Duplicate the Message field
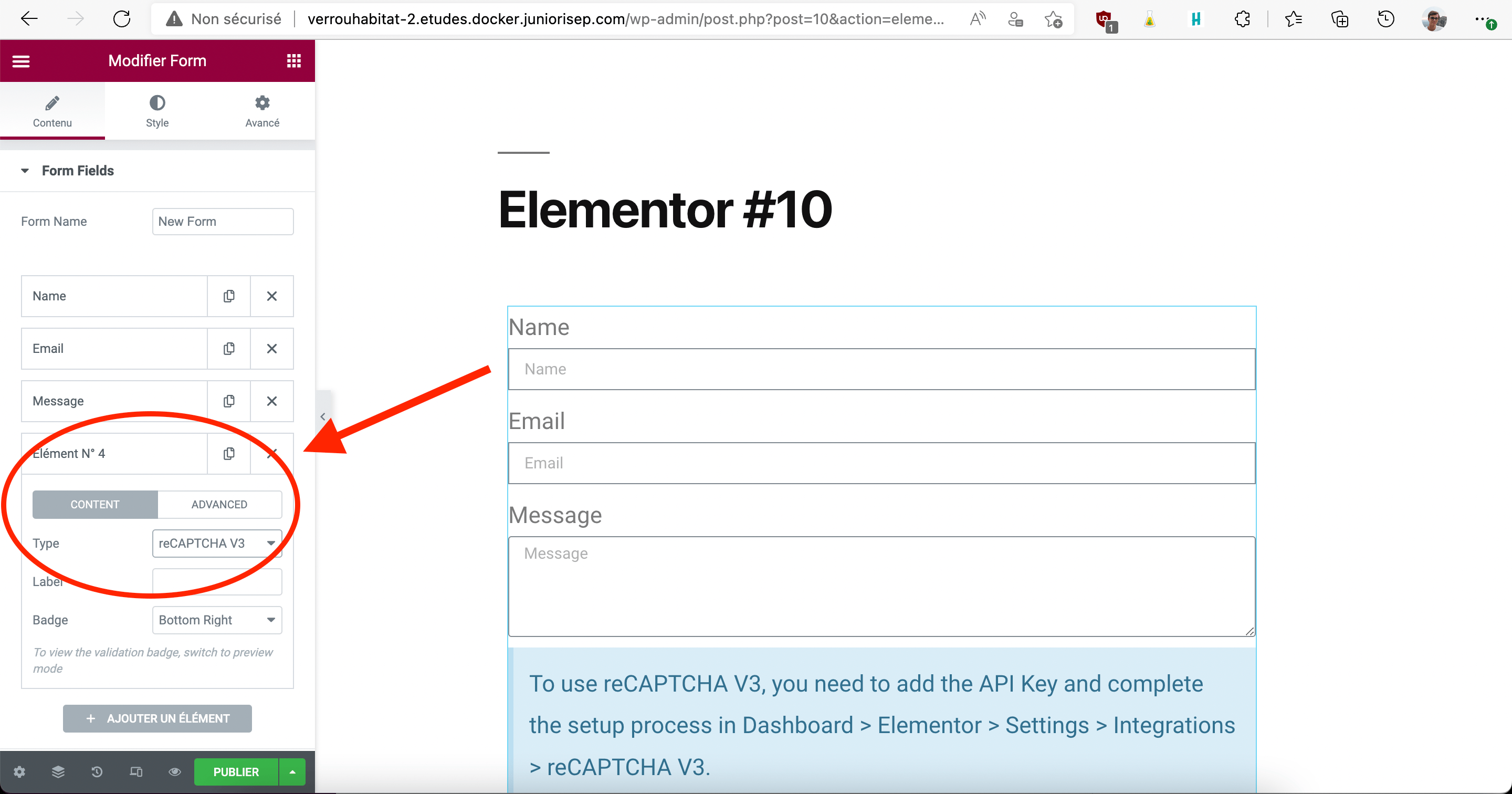This screenshot has width=1512, height=794. pyautogui.click(x=229, y=401)
